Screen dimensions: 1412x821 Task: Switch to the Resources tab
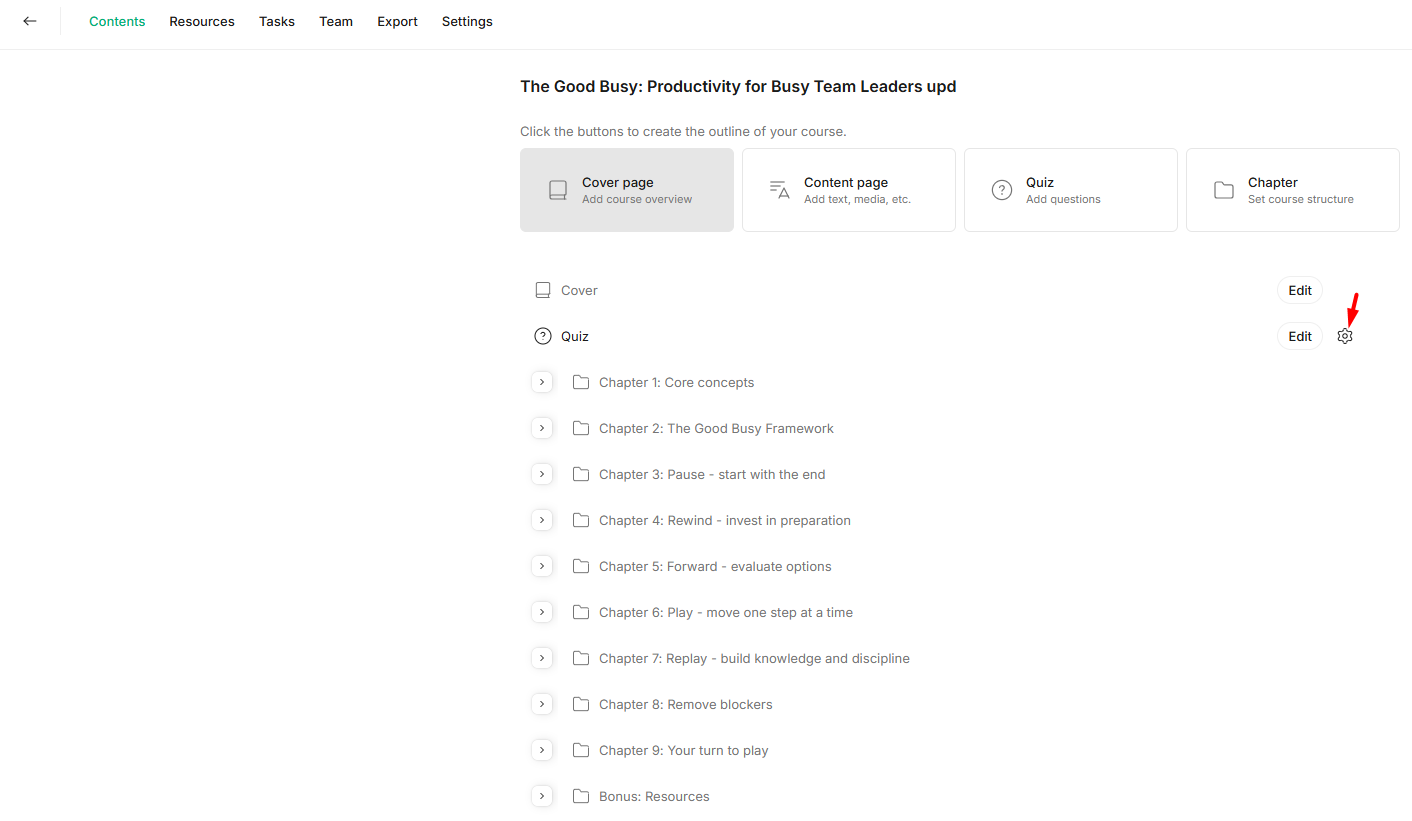pyautogui.click(x=202, y=21)
